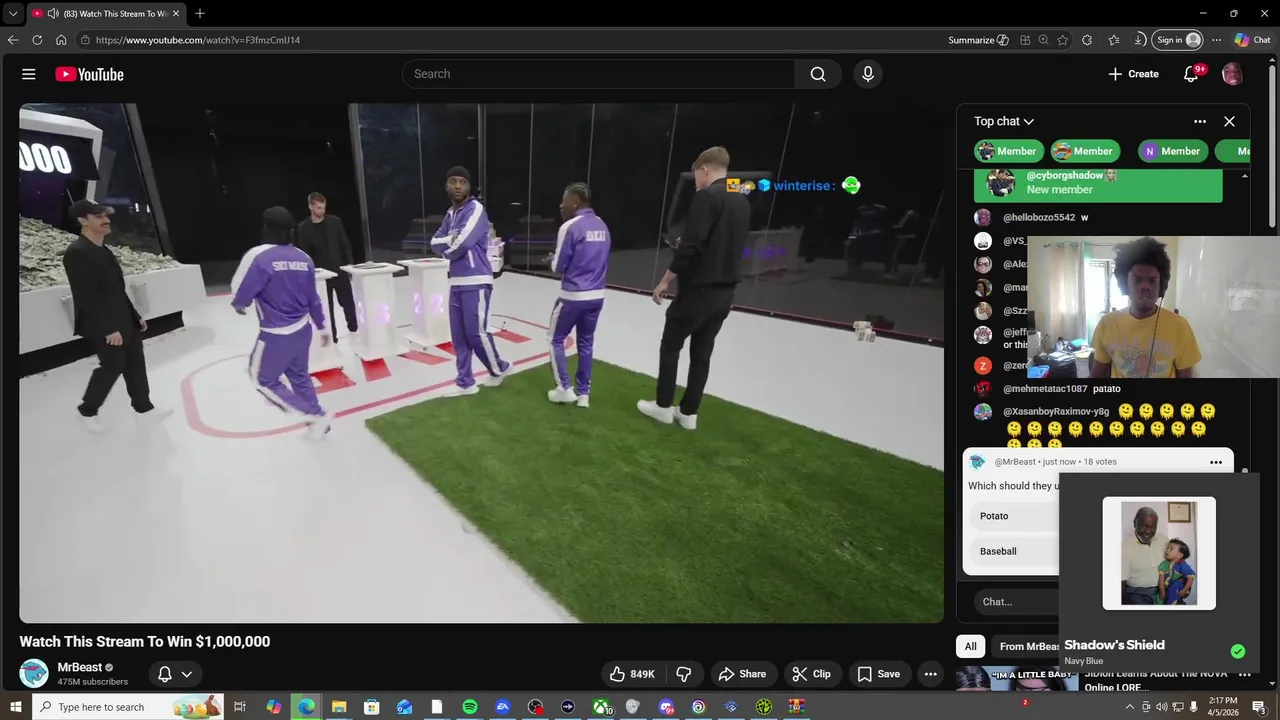Open Microsoft Store from taskbar
The image size is (1280, 720).
click(371, 707)
